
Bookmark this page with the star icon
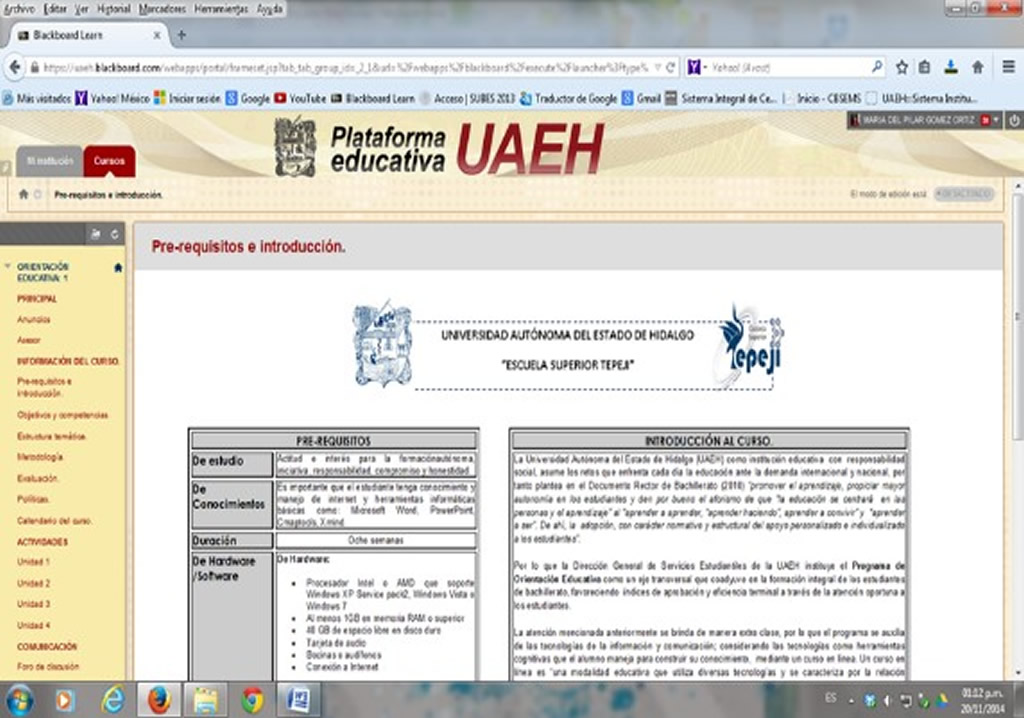(x=902, y=67)
